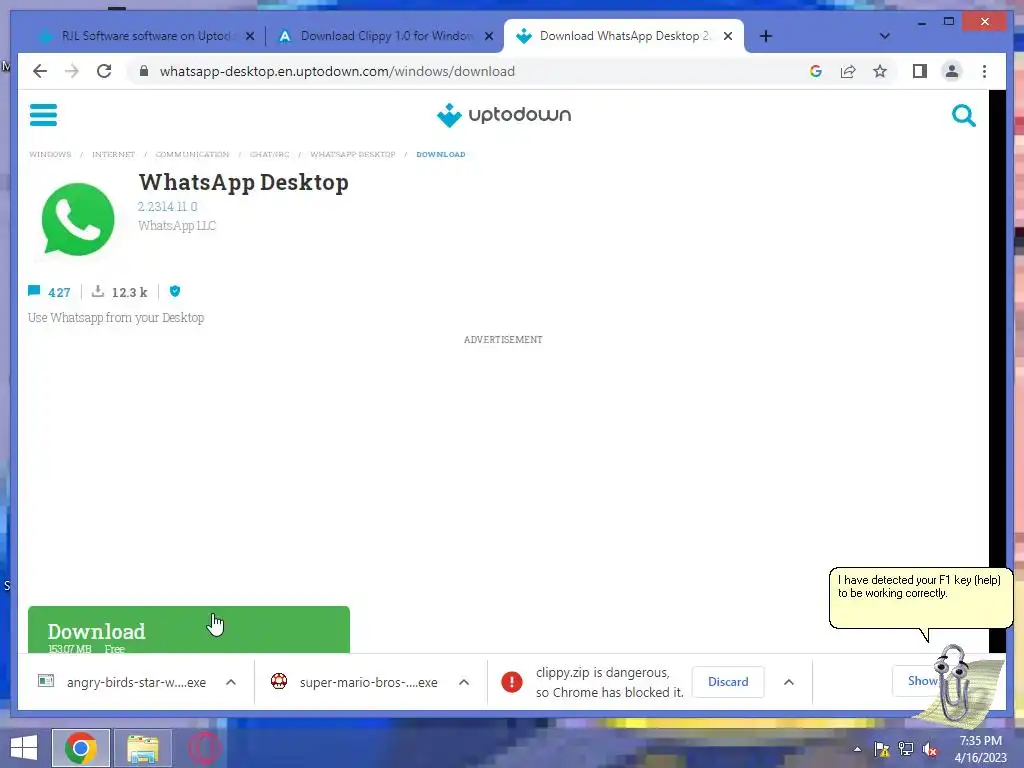Click the green Download button
1024x768 pixels.
pyautogui.click(x=189, y=630)
